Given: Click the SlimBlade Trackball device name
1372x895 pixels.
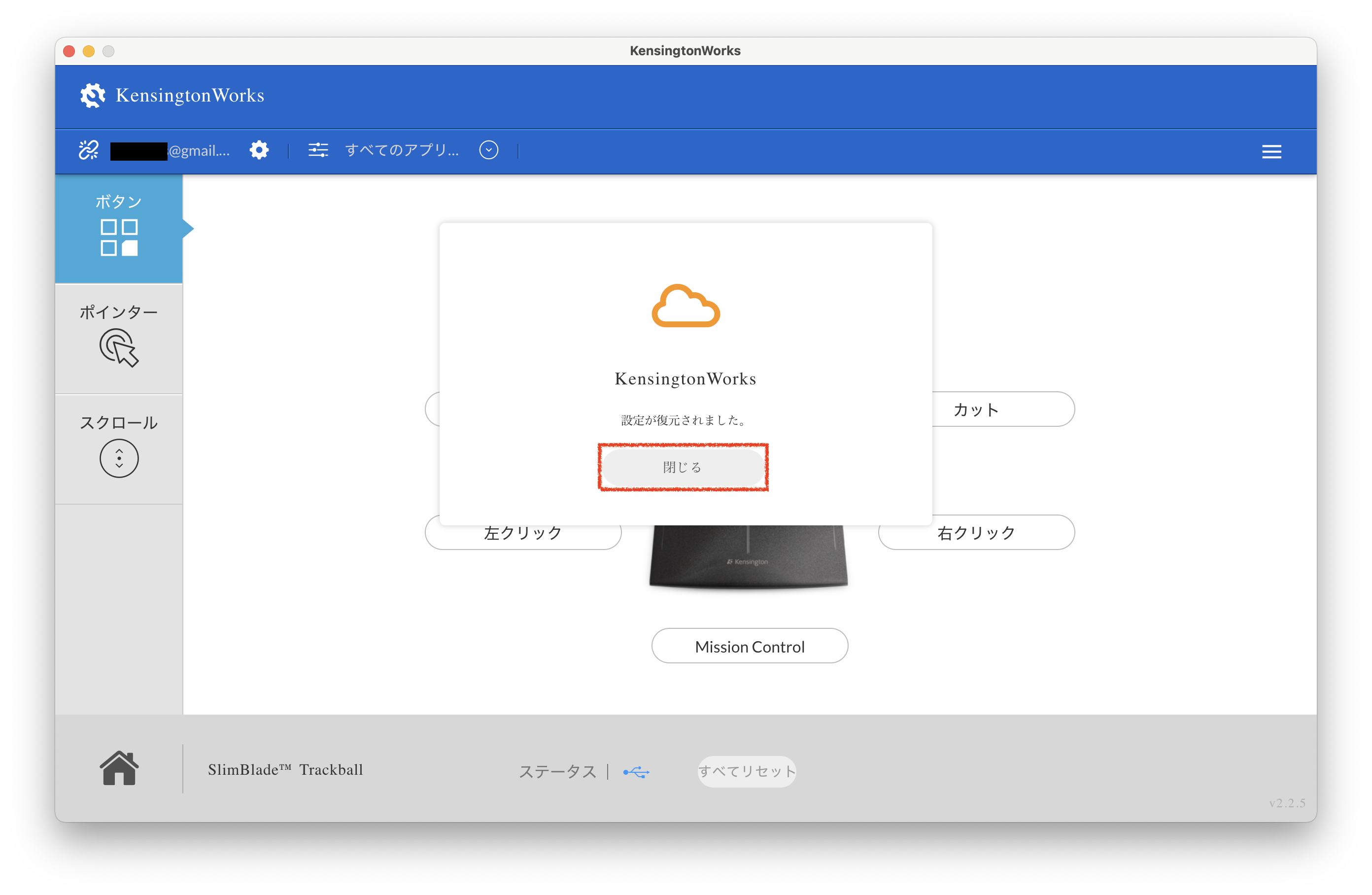Looking at the screenshot, I should click(285, 770).
